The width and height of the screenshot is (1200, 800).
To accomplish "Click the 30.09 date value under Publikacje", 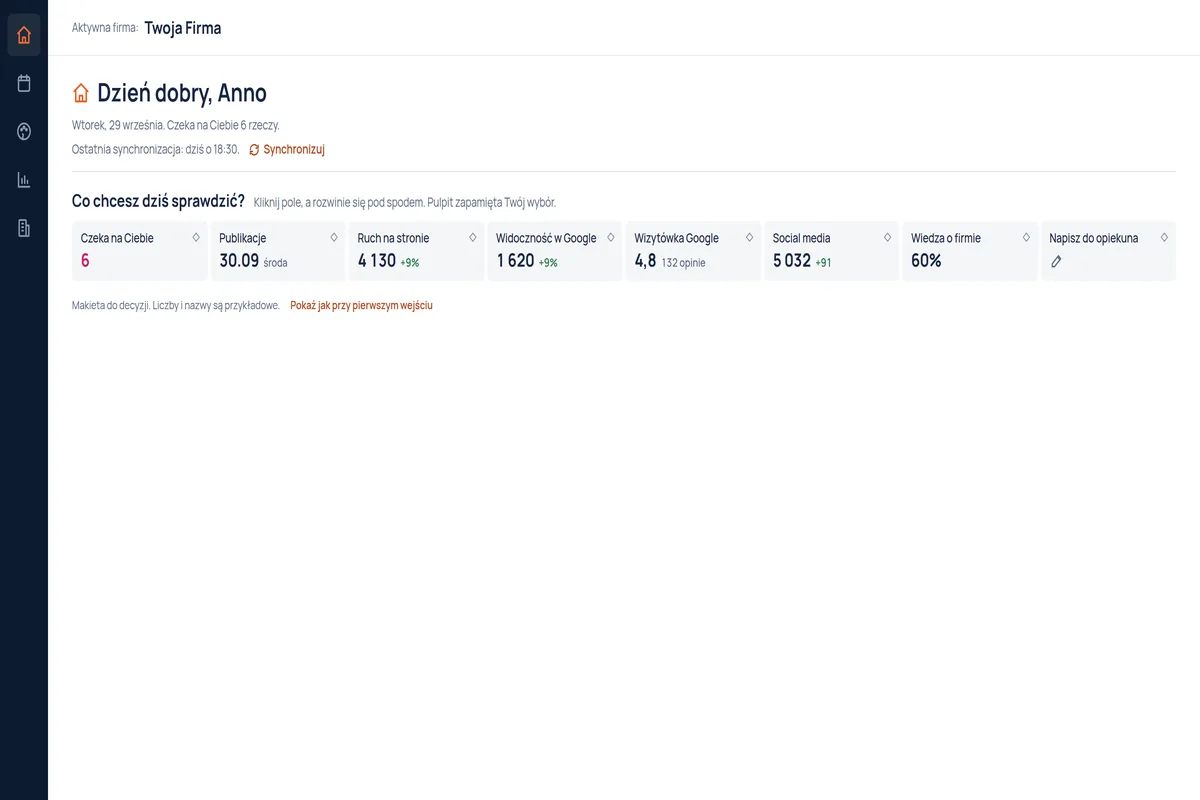I will click(x=239, y=261).
